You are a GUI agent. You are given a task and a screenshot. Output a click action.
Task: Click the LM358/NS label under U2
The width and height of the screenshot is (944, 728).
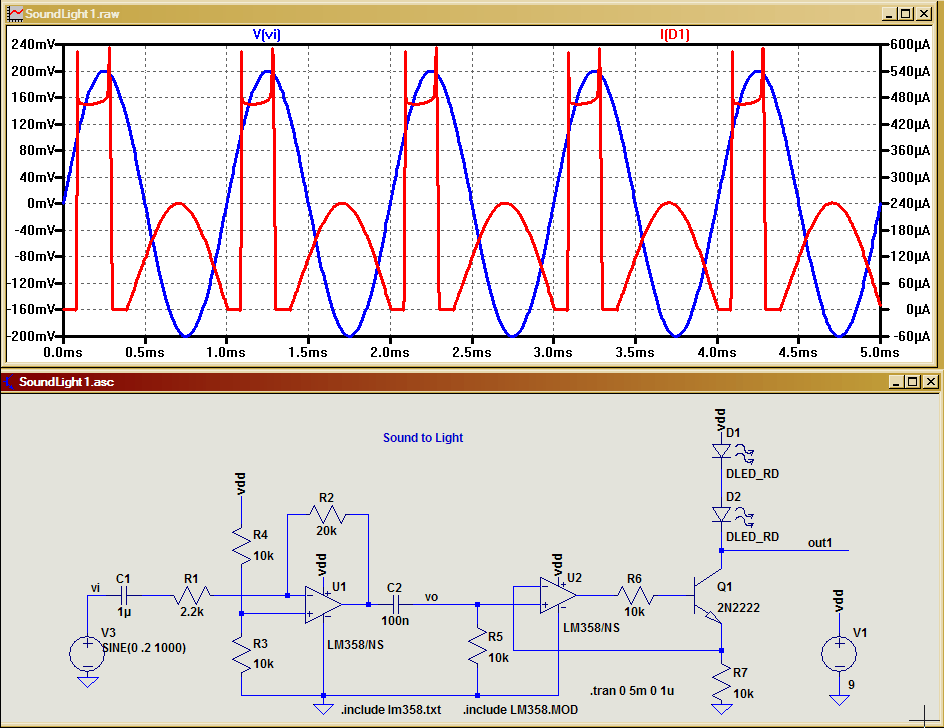591,627
